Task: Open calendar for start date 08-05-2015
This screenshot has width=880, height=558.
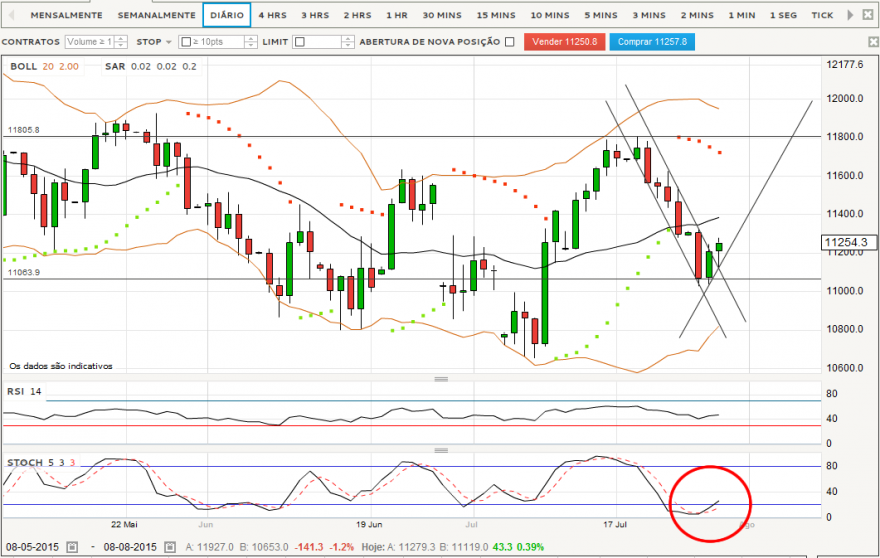Action: (x=72, y=547)
